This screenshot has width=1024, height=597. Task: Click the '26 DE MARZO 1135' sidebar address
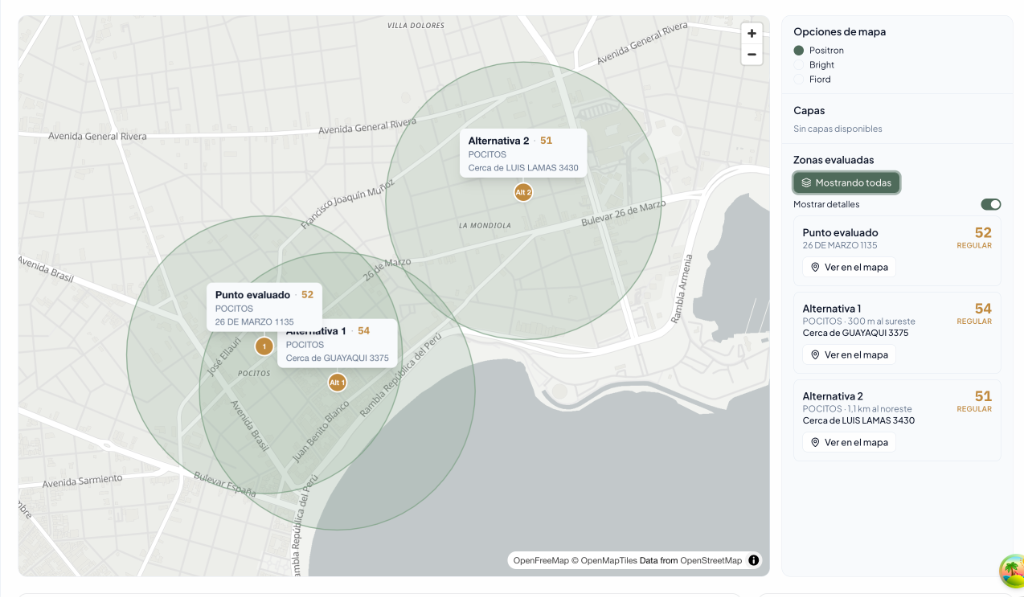(840, 245)
